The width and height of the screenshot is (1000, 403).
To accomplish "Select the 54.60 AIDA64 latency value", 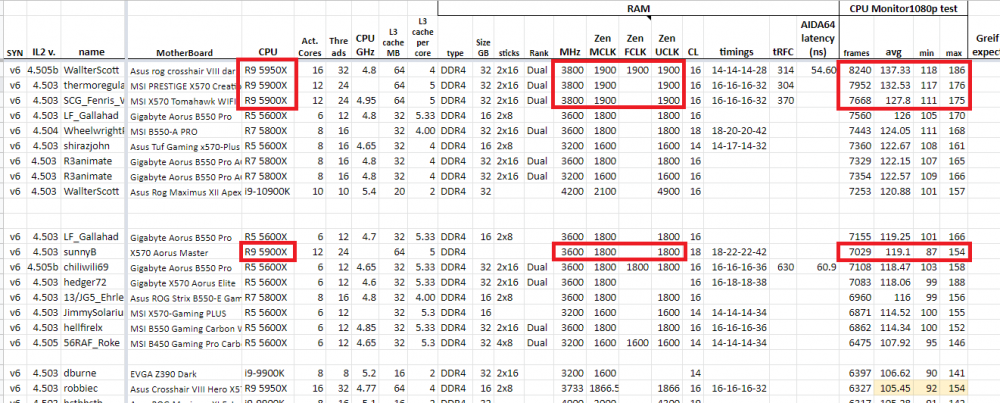I will coord(823,70).
